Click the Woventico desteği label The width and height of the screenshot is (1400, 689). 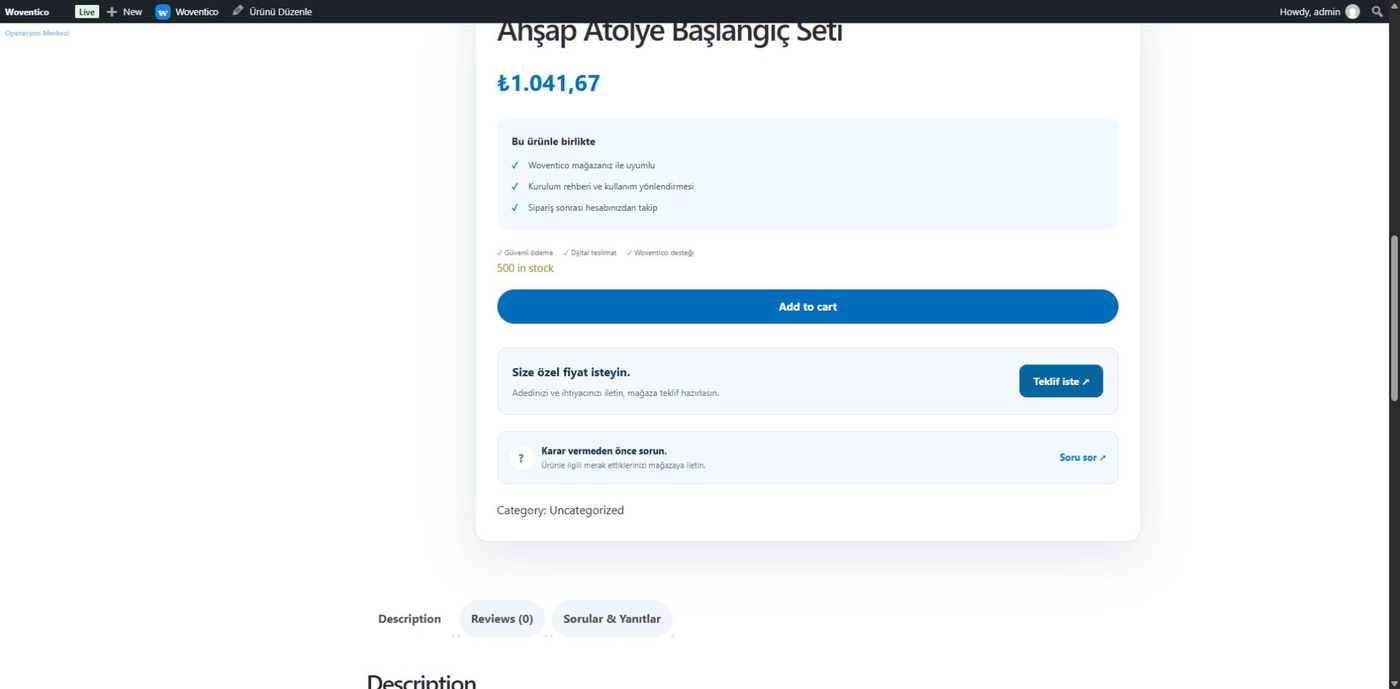660,253
